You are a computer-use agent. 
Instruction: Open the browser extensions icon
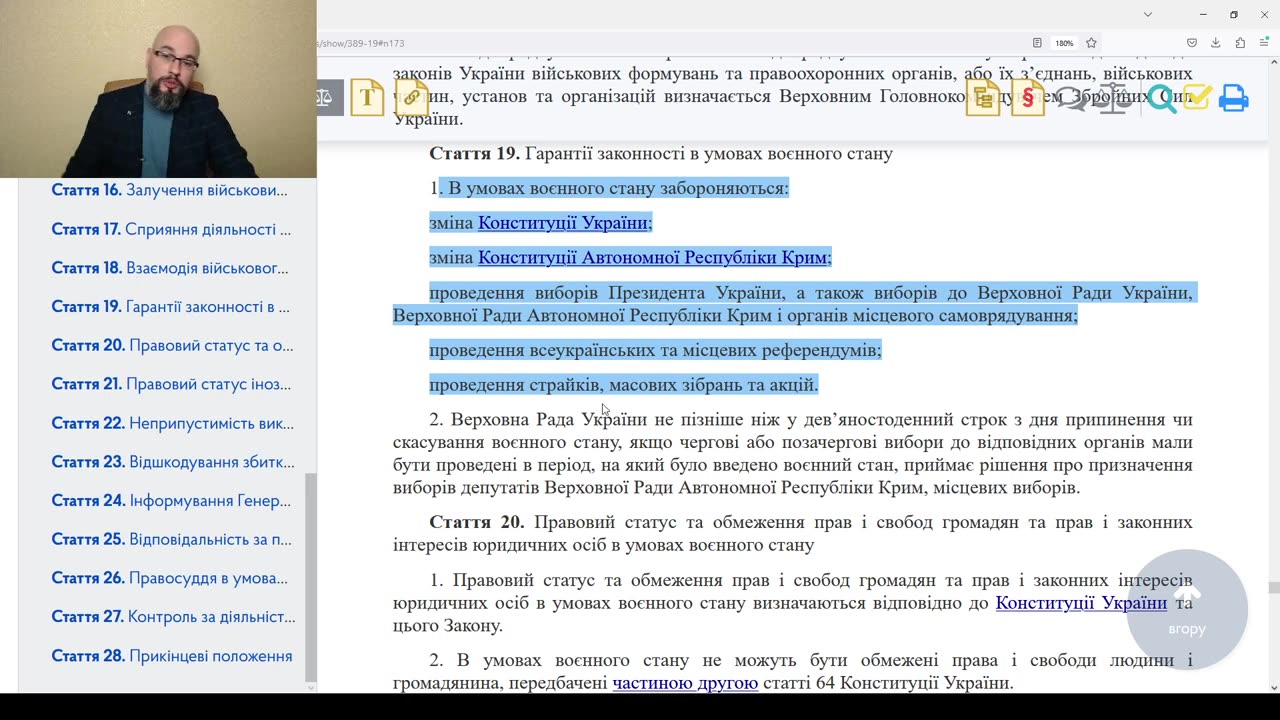1240,43
